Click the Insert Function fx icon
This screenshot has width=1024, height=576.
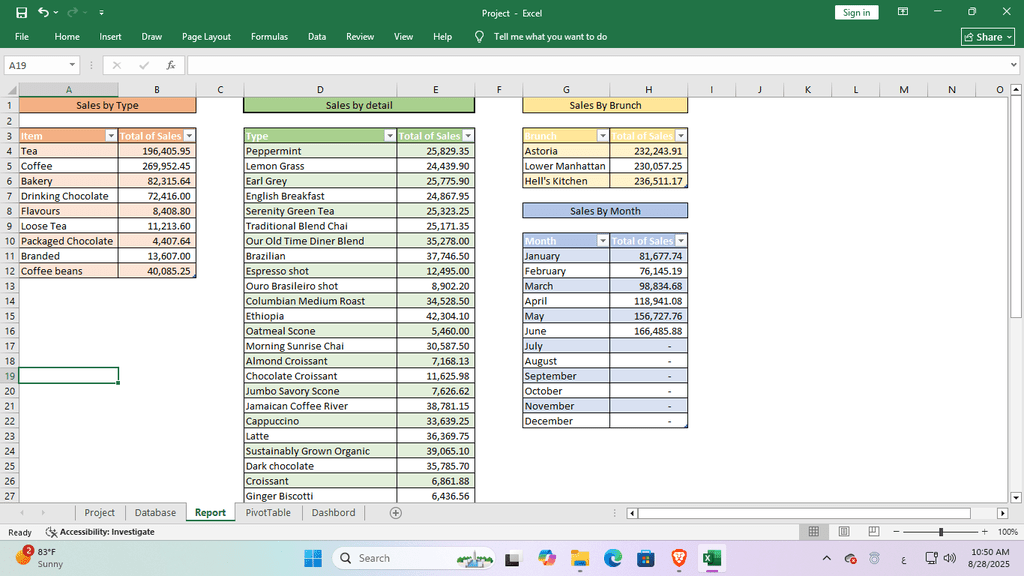pos(171,65)
